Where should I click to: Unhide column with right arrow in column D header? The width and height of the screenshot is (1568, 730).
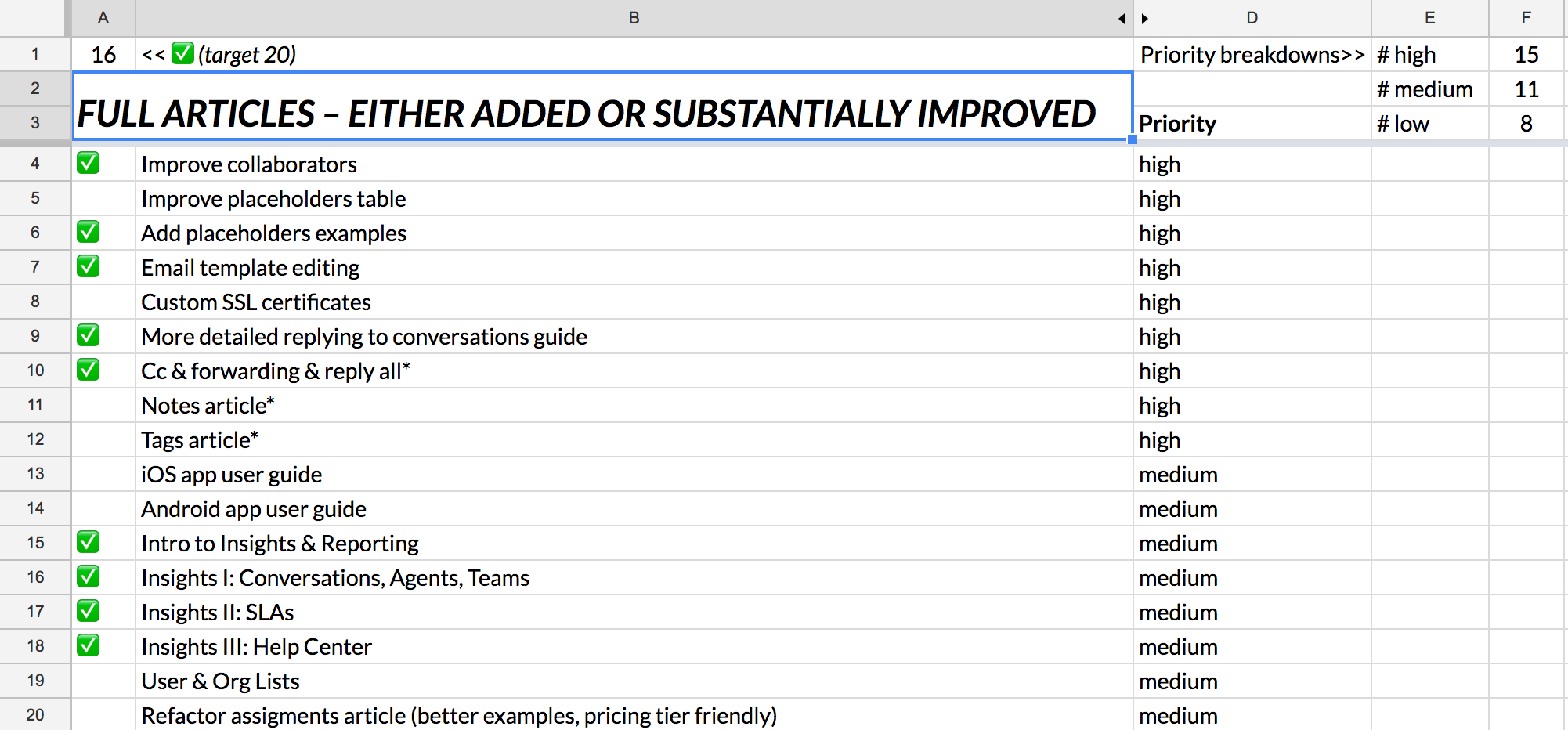pyautogui.click(x=1145, y=18)
